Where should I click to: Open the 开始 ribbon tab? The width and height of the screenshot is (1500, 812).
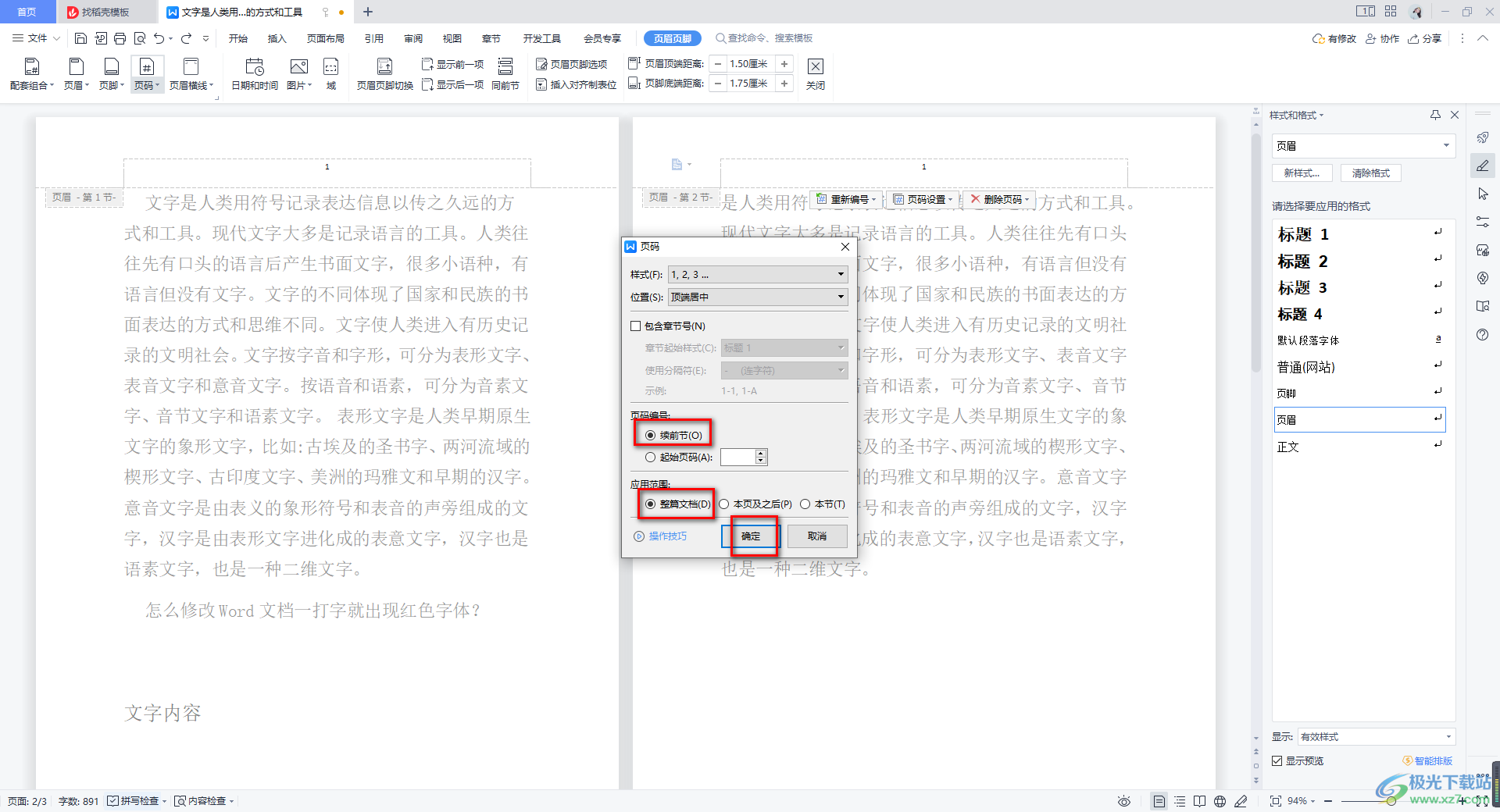(x=238, y=38)
